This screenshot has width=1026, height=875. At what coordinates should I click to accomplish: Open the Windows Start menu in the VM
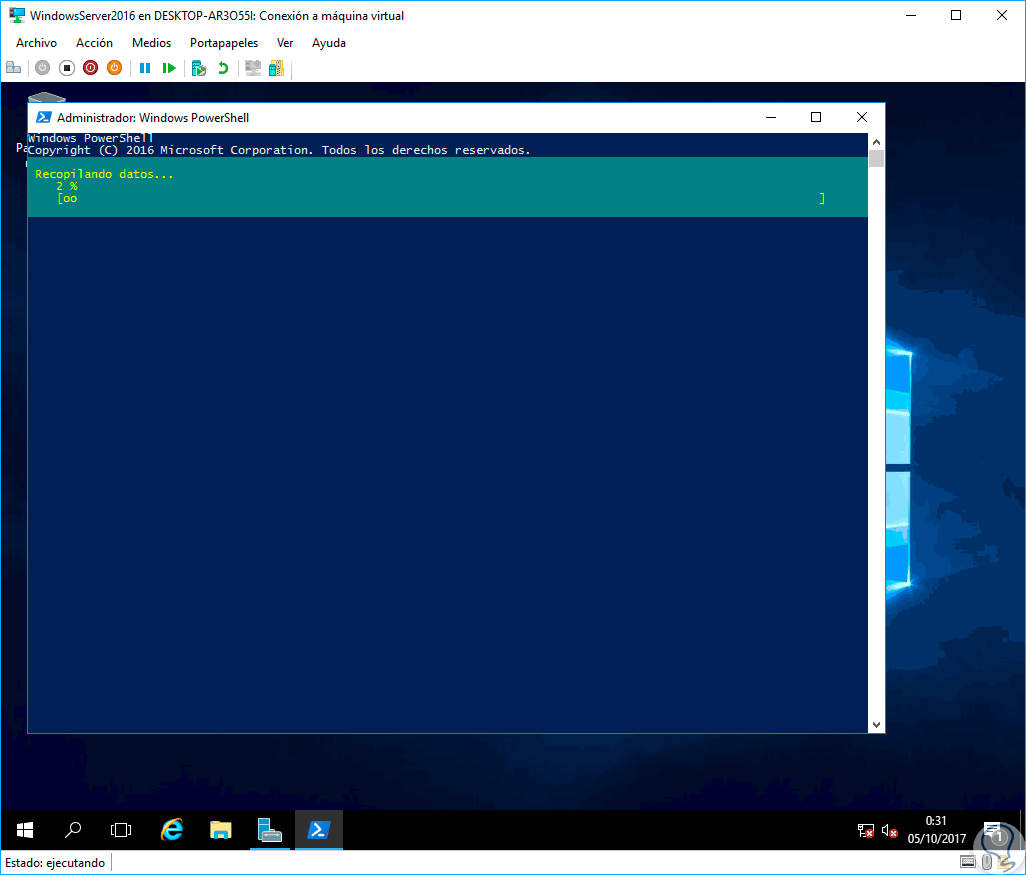pyautogui.click(x=25, y=830)
